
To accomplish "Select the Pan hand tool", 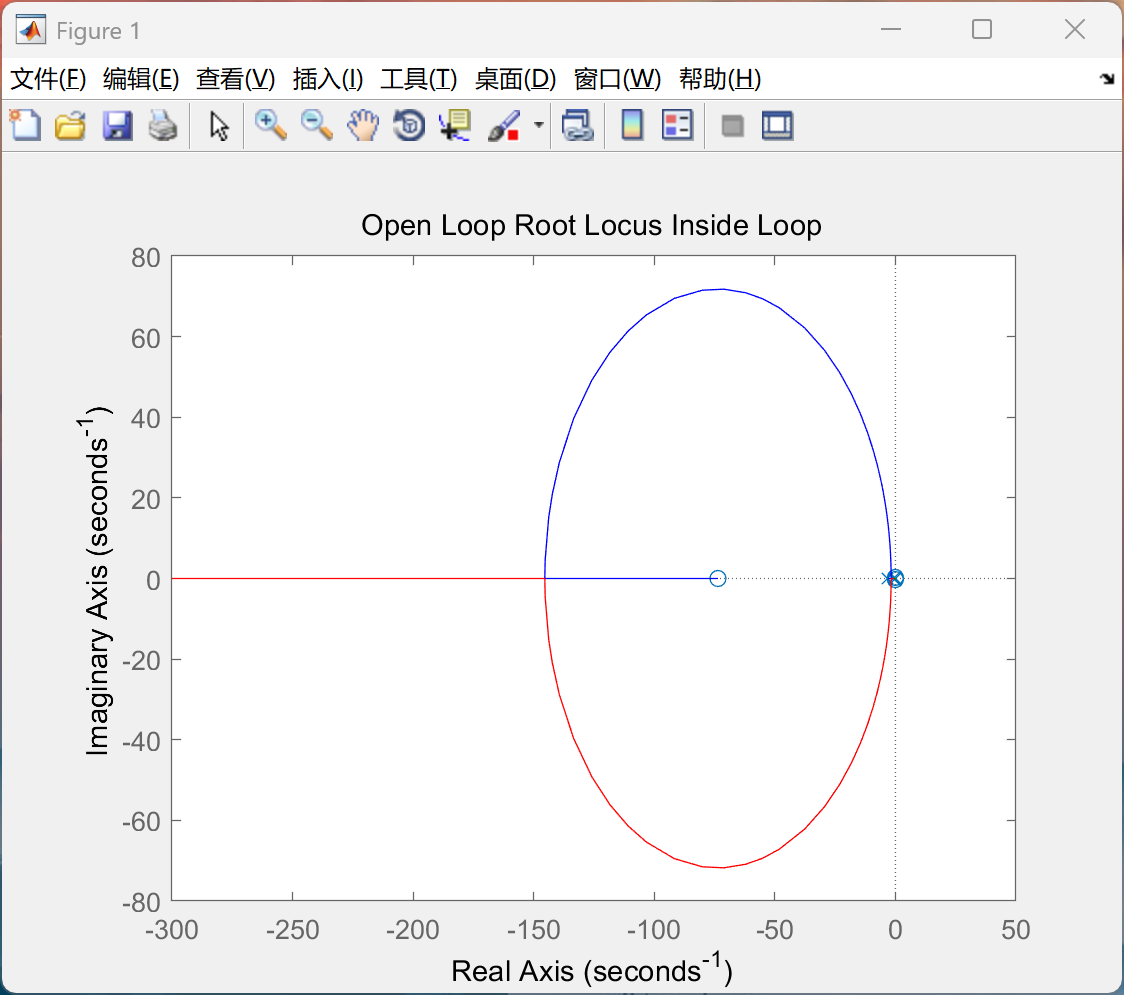I will pyautogui.click(x=363, y=125).
